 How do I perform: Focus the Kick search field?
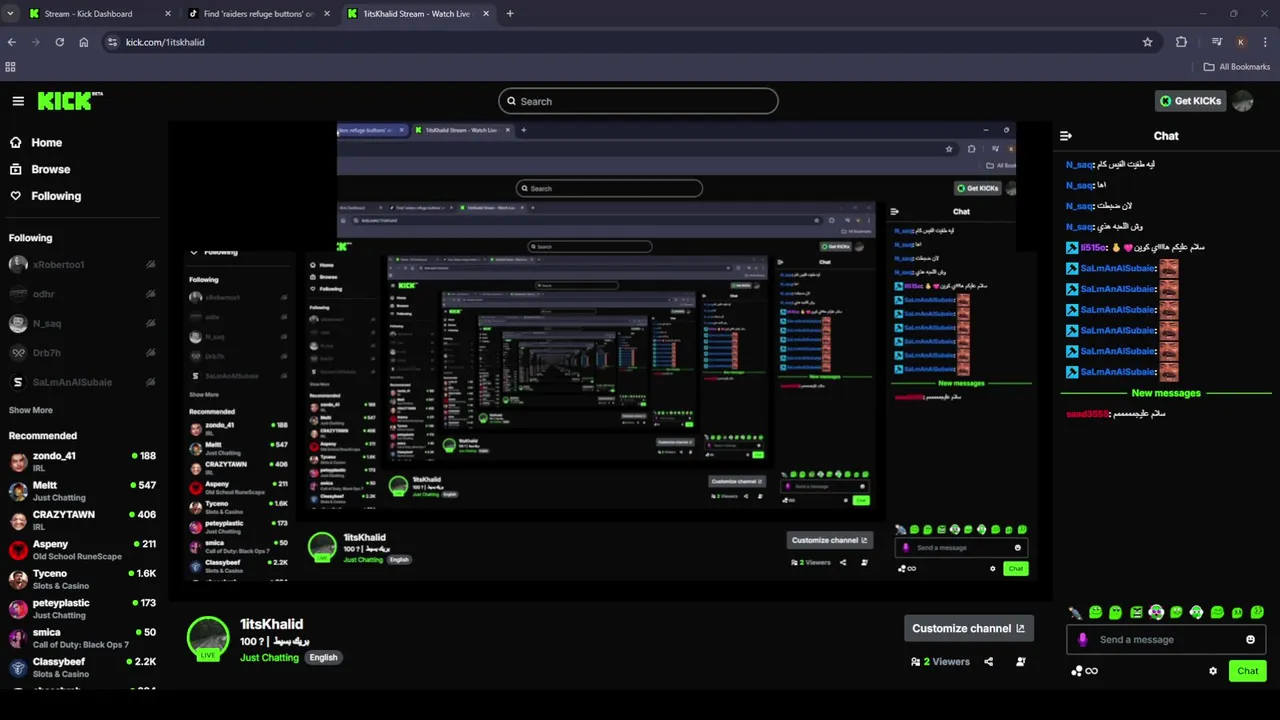pyautogui.click(x=638, y=101)
